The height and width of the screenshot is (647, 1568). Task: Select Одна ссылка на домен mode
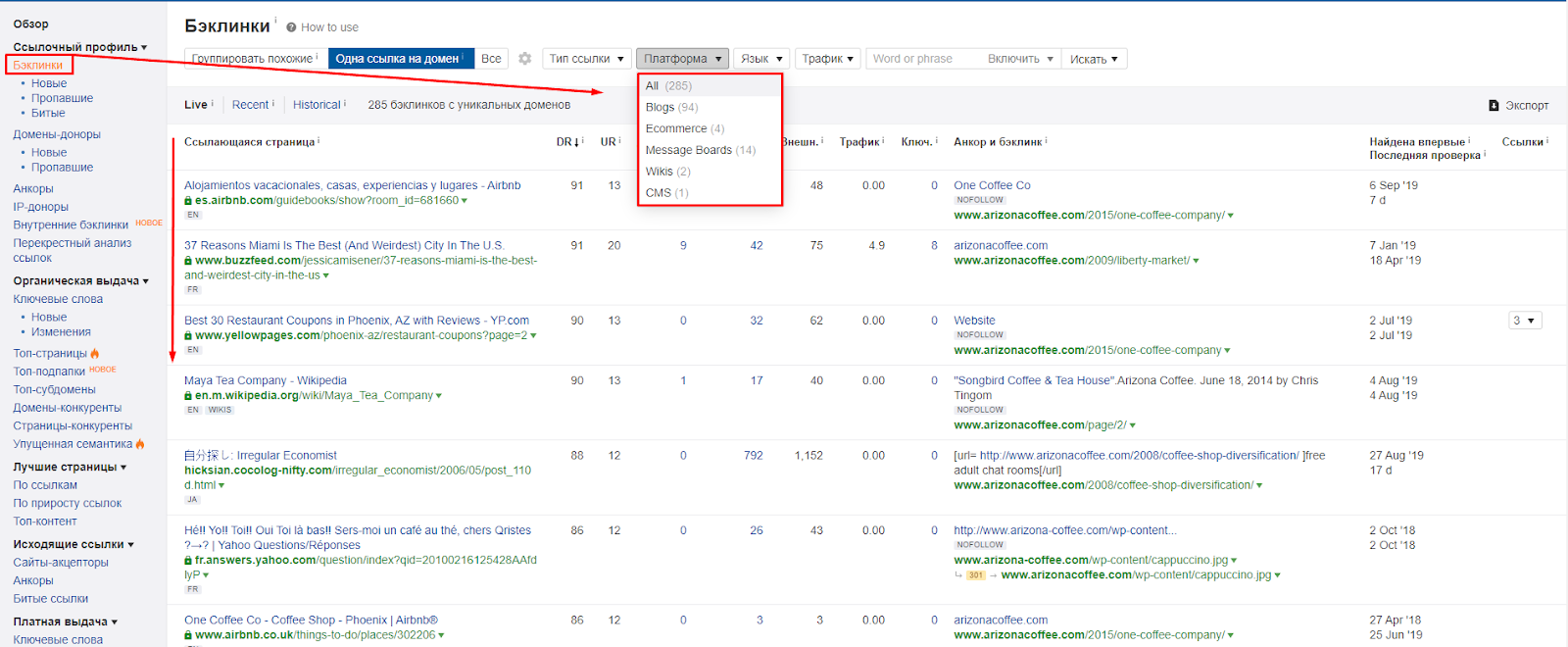401,59
